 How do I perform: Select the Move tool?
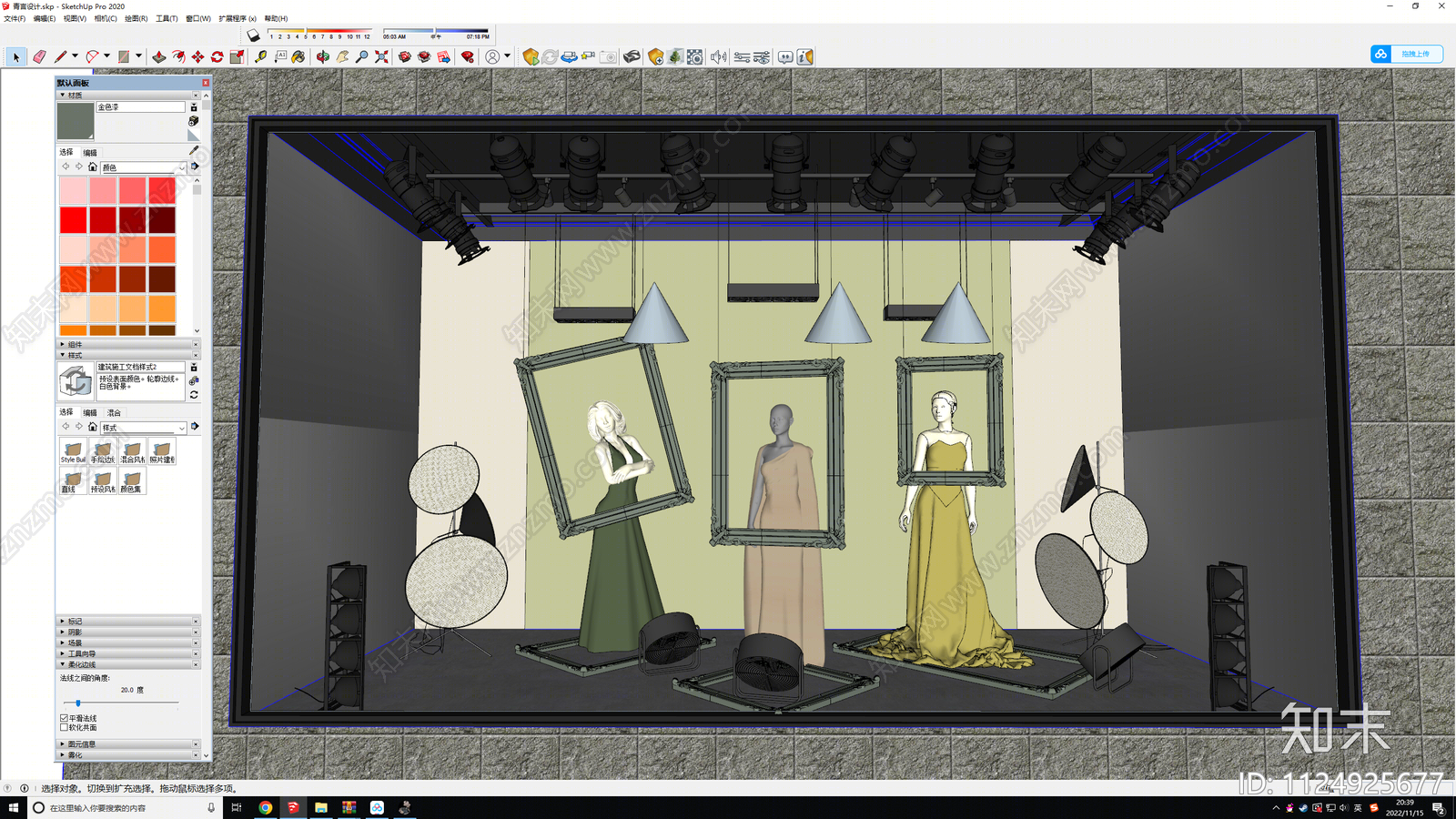pos(197,56)
